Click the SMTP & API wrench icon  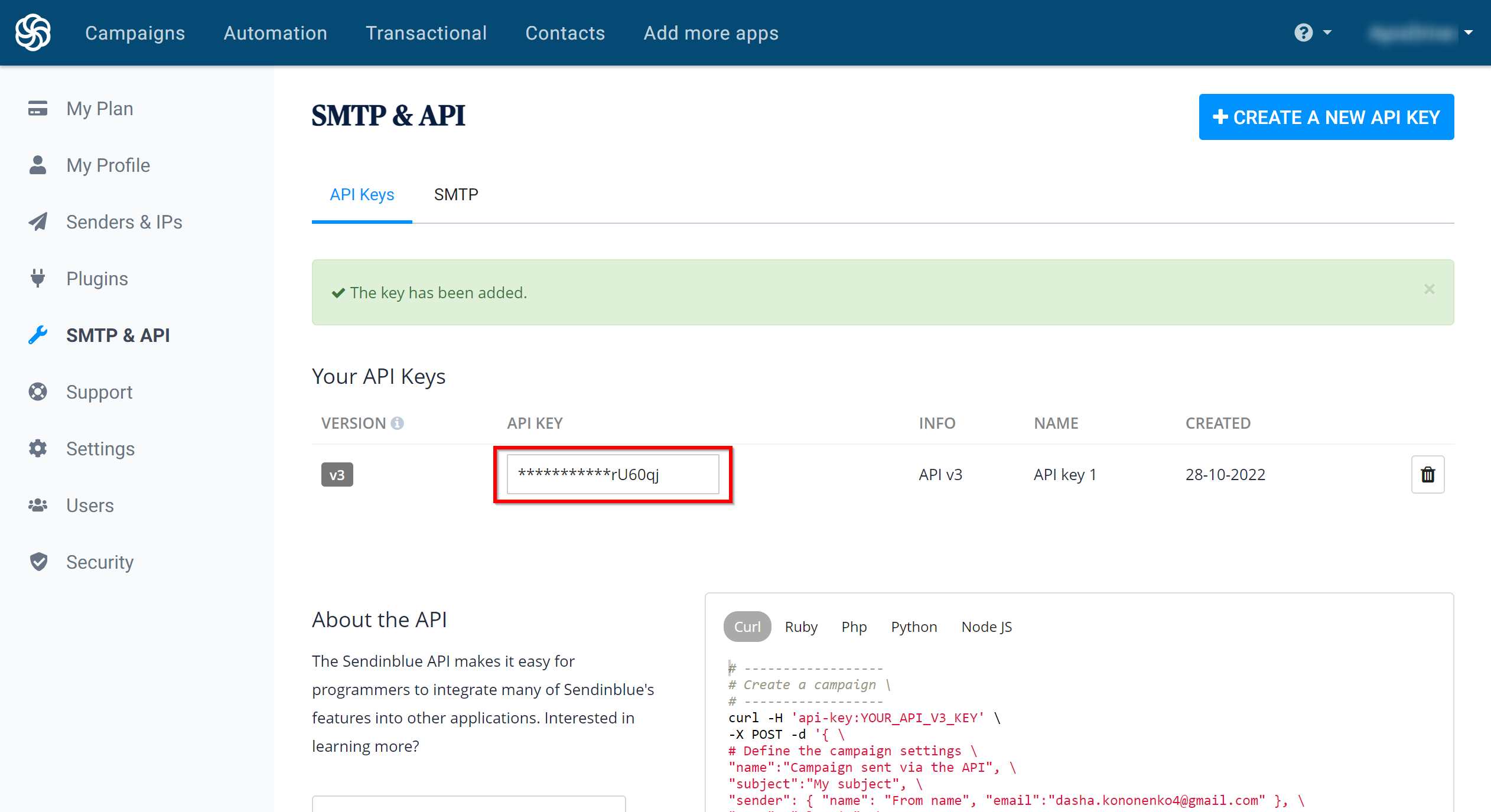(38, 335)
